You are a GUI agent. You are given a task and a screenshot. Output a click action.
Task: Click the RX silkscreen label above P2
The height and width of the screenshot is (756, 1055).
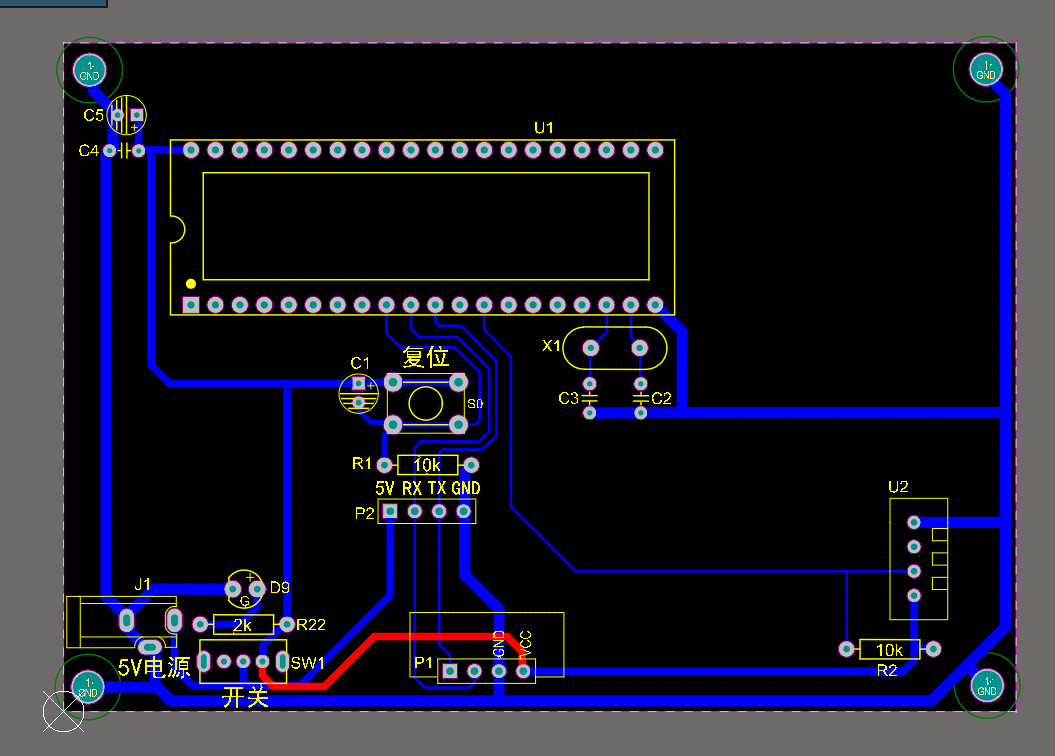pyautogui.click(x=412, y=488)
